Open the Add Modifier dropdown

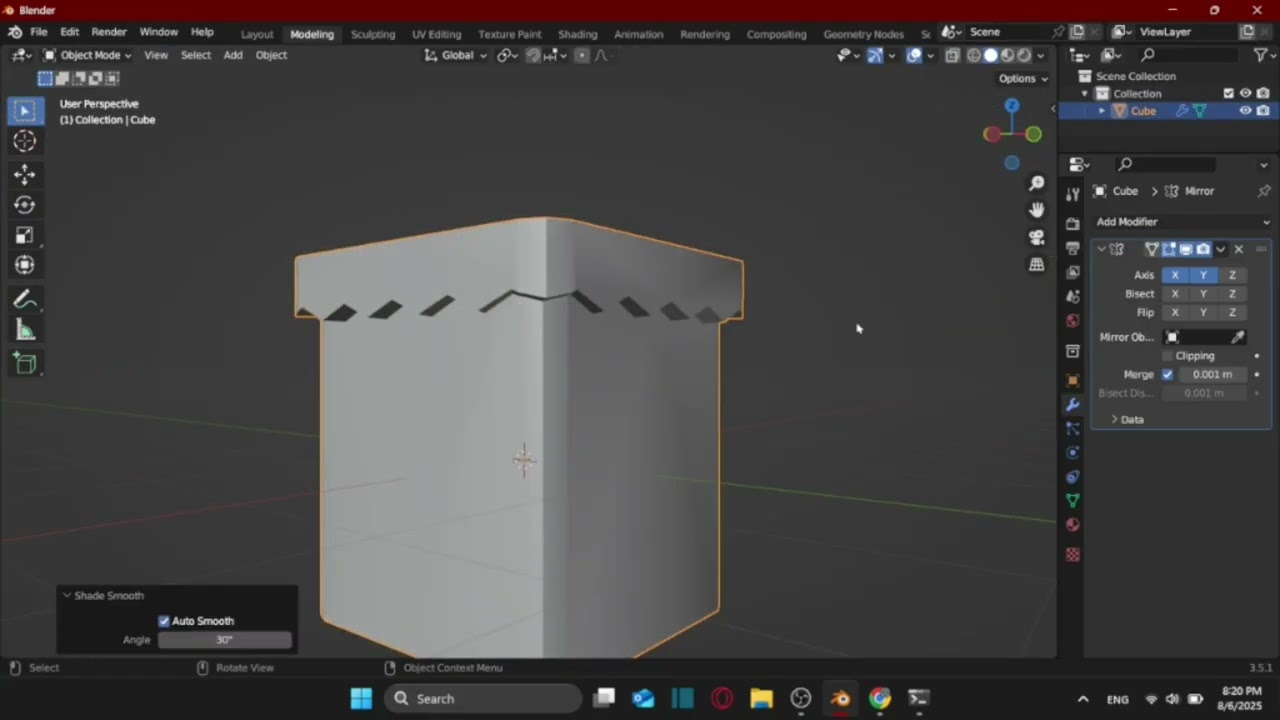pyautogui.click(x=1182, y=222)
